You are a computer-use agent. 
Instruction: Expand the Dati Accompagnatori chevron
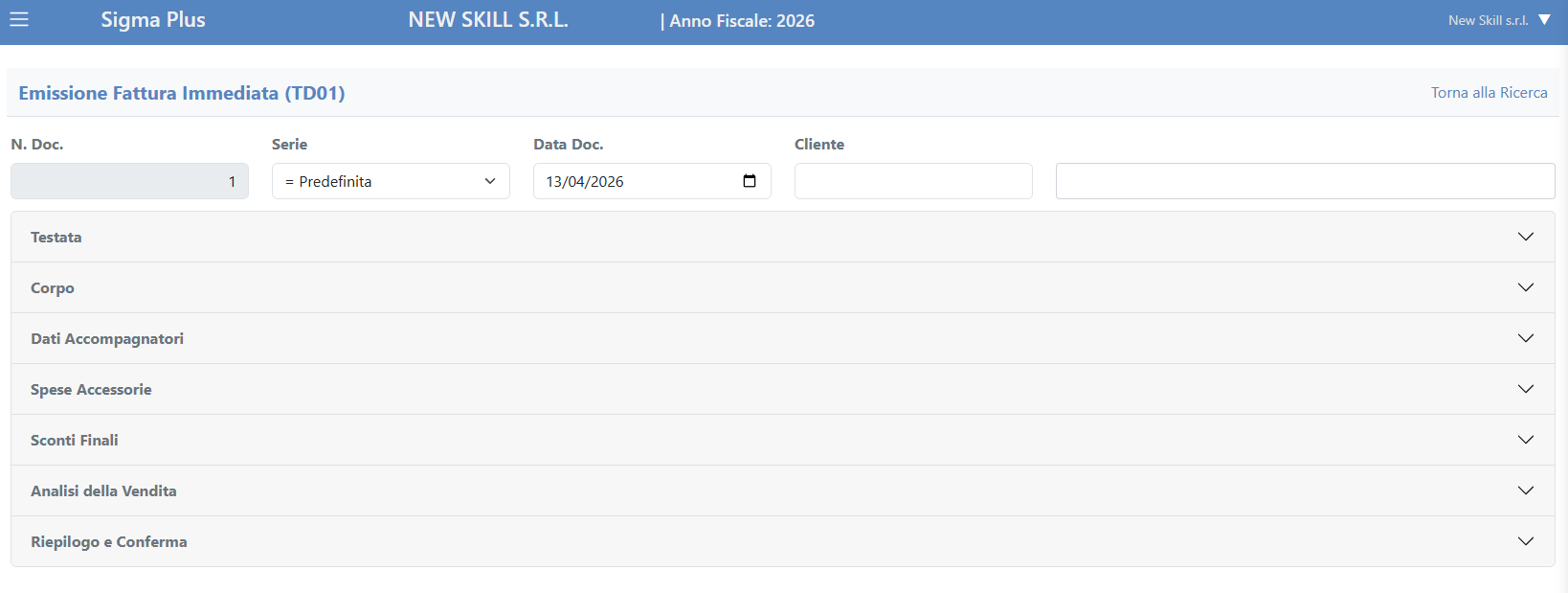point(1525,338)
